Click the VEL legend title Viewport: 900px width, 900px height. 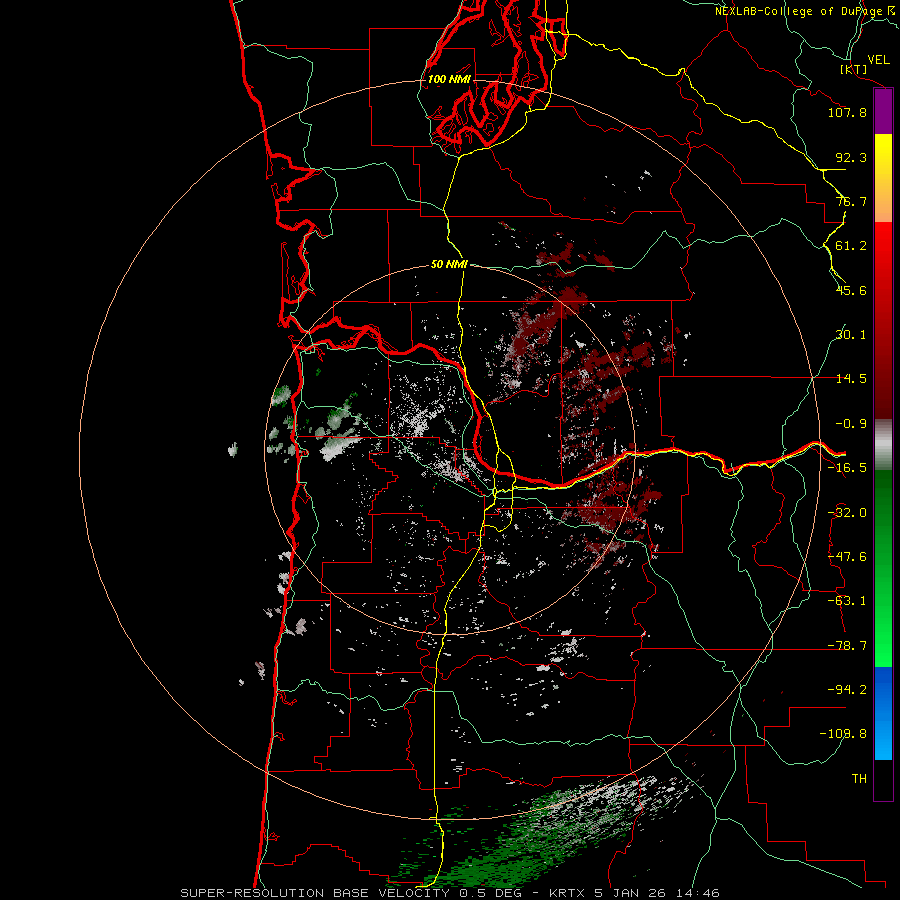(878, 60)
